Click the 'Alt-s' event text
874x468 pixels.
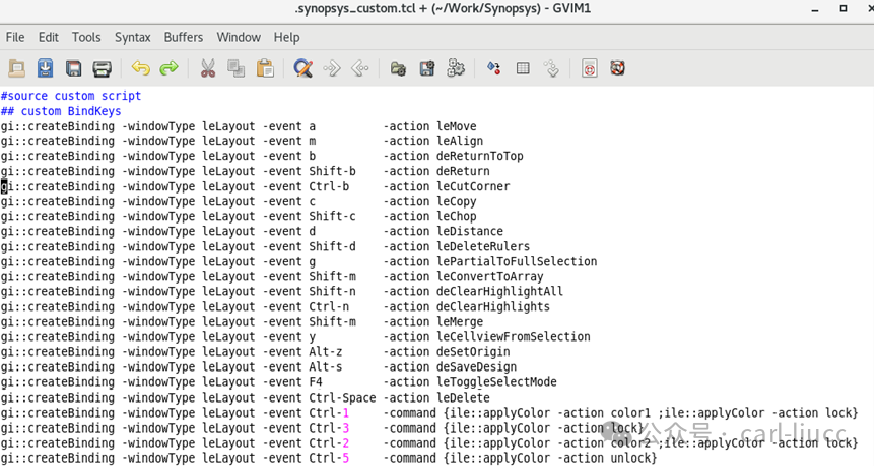[x=326, y=367]
